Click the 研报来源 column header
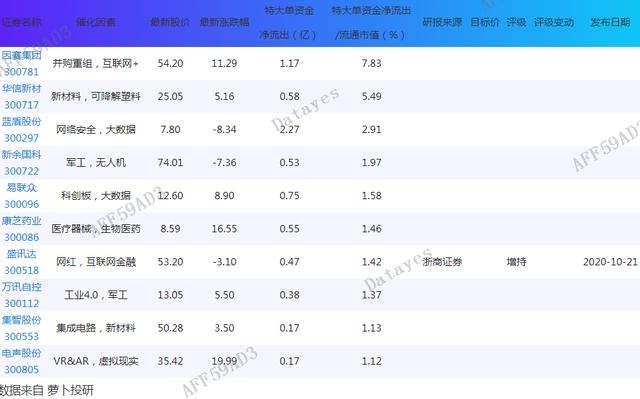This screenshot has height=399, width=640. 442,22
